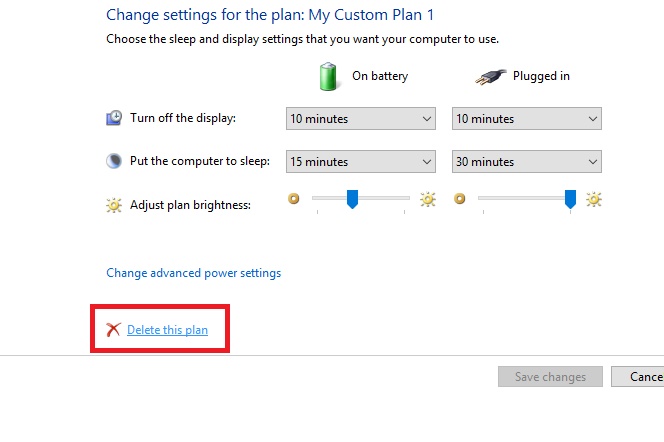Open the On battery sleep dropdown showing 15 minutes
The width and height of the screenshot is (664, 442).
tap(361, 161)
